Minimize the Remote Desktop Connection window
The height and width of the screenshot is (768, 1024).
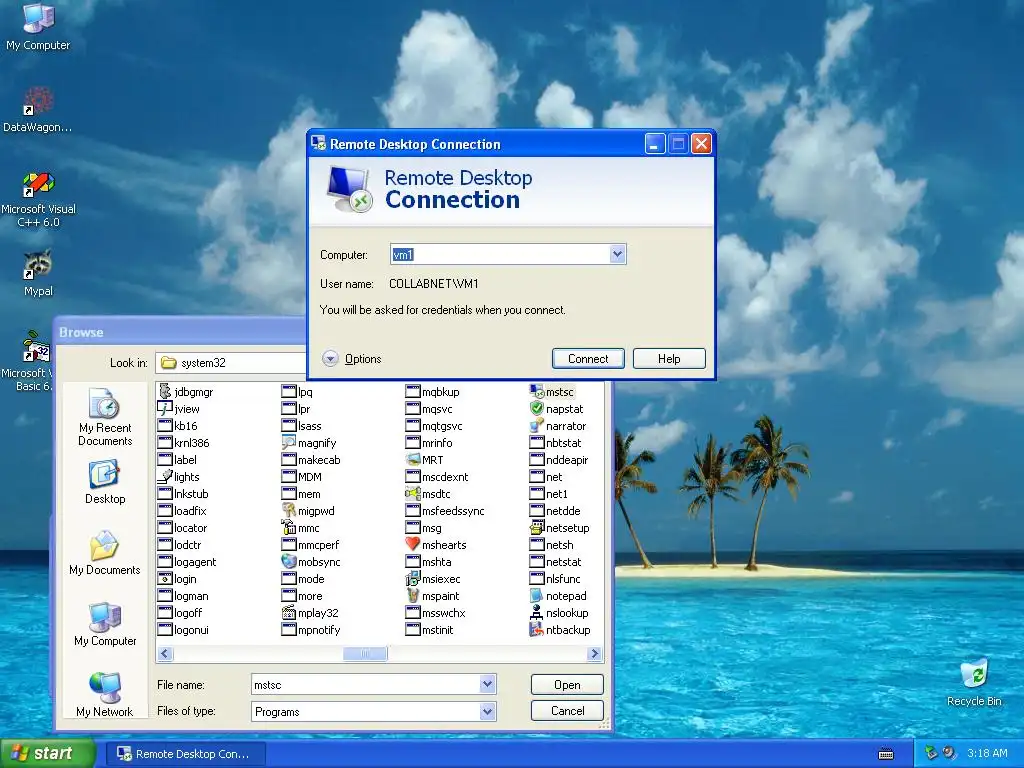(x=655, y=144)
